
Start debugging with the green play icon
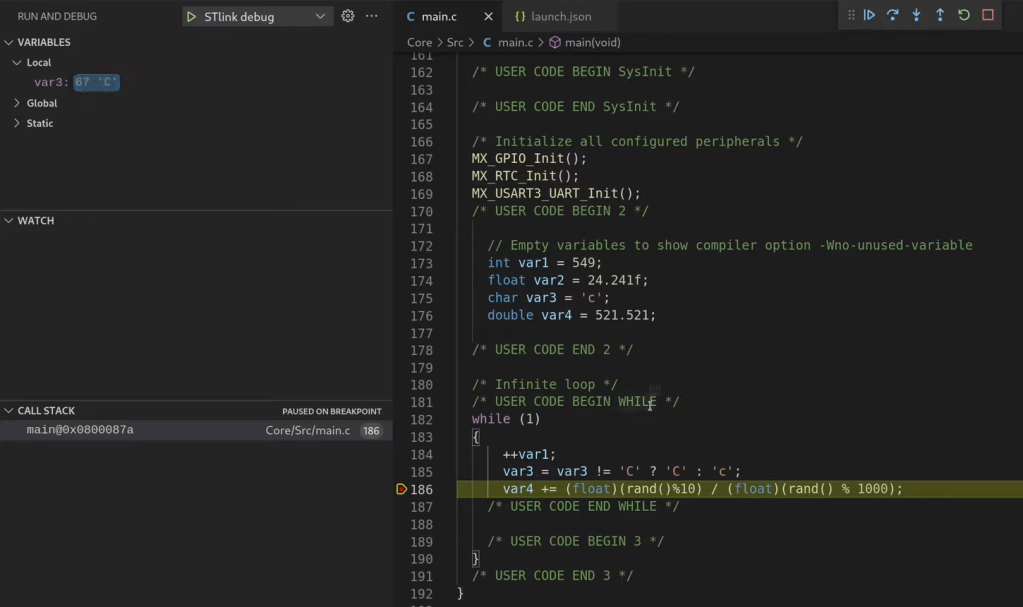[192, 16]
